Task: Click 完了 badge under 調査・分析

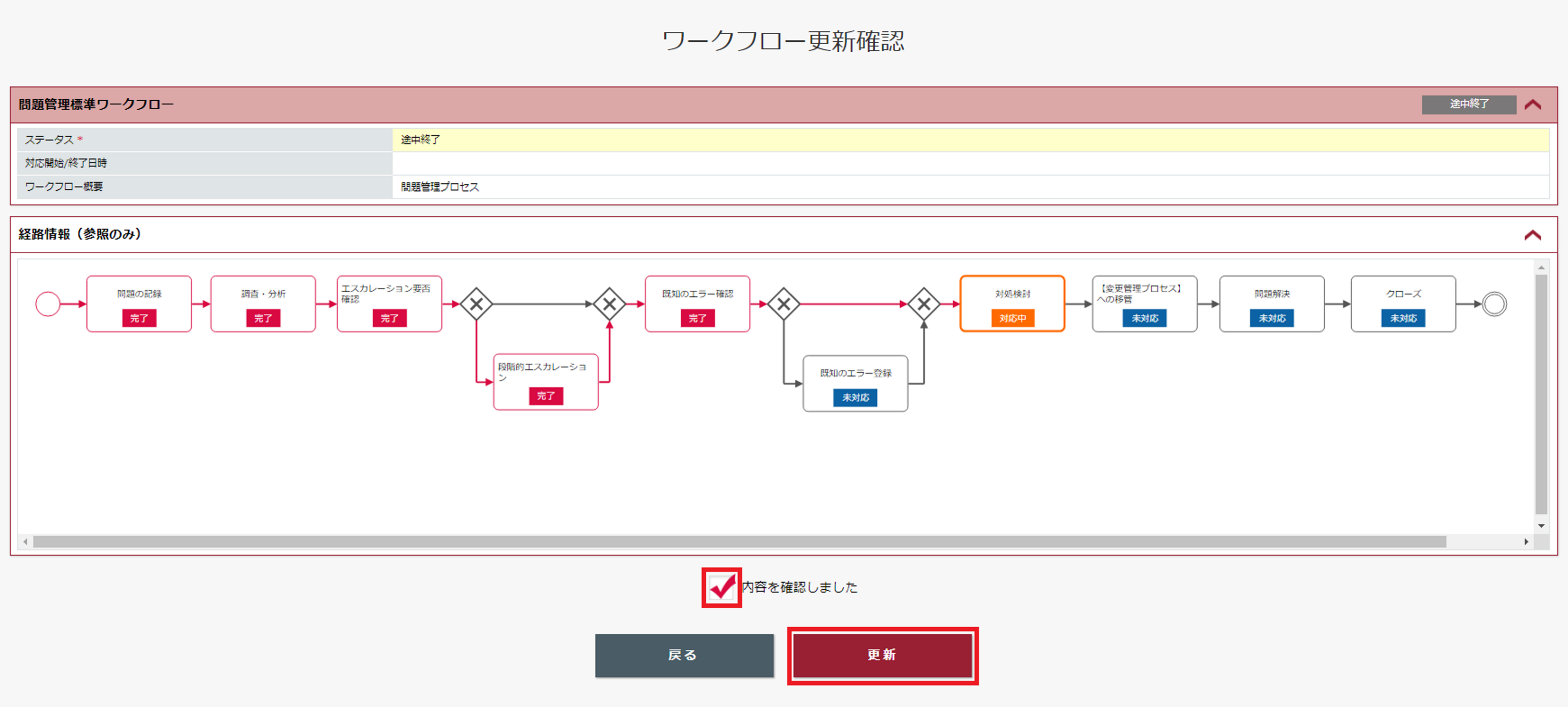Action: (263, 318)
